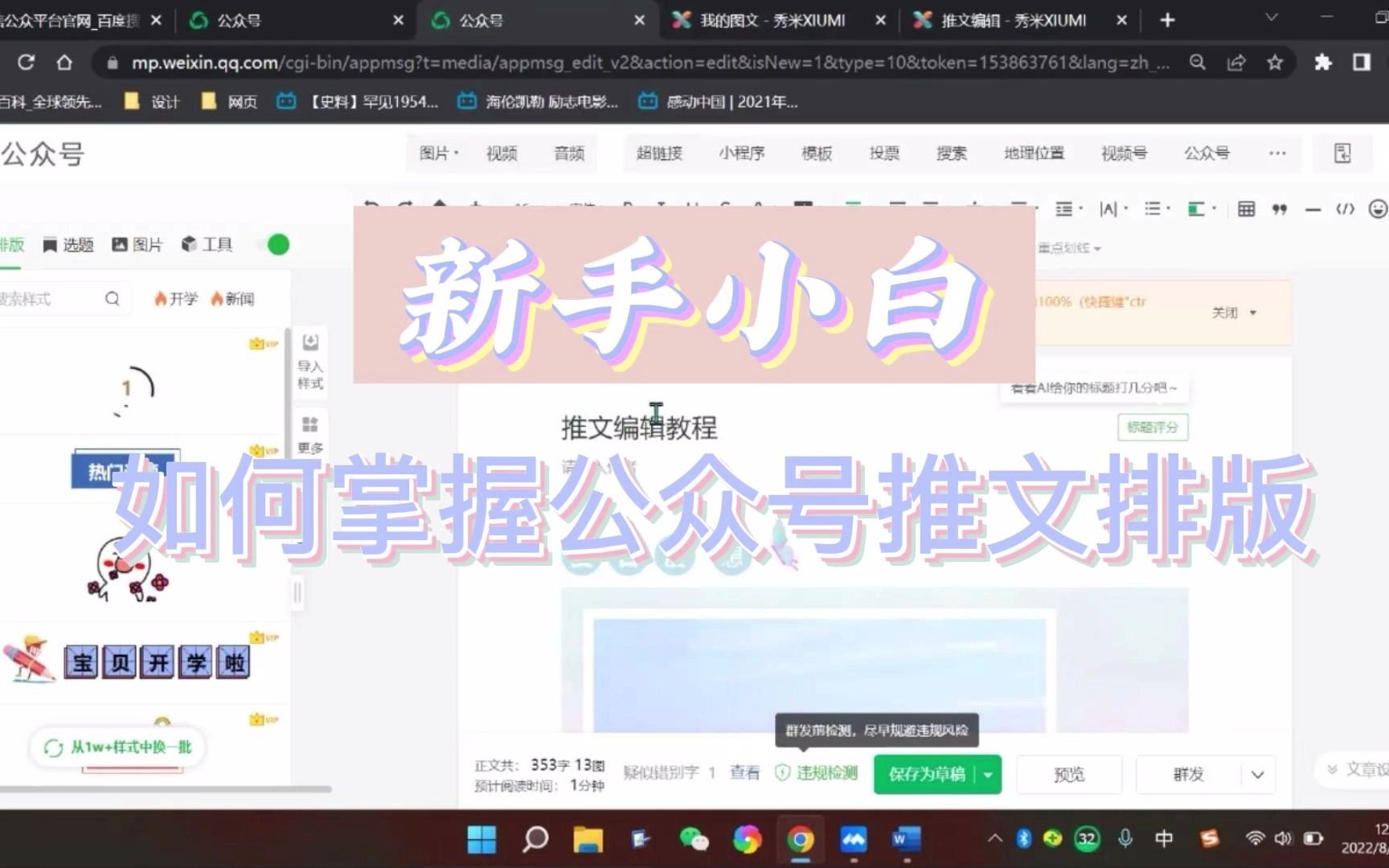Open taskbar search
1389x868 pixels.
click(535, 839)
